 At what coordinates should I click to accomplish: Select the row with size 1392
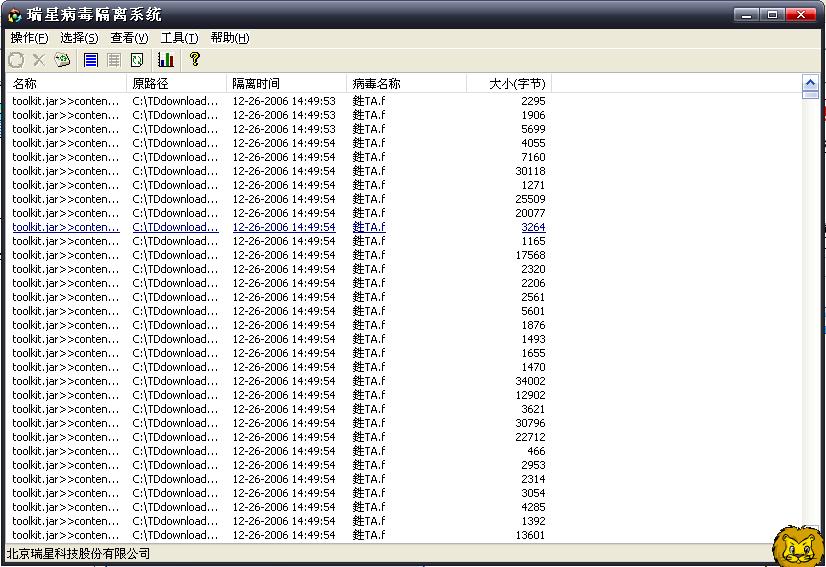[279, 521]
